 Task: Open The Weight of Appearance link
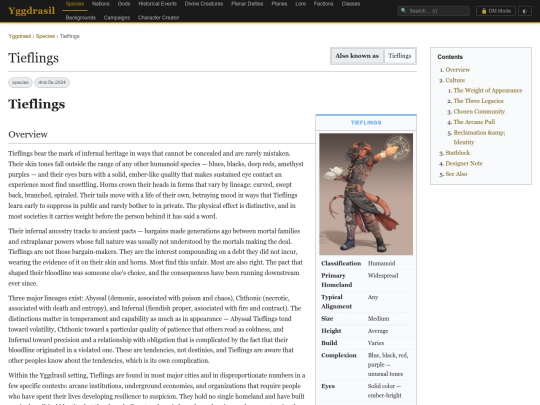coord(488,91)
